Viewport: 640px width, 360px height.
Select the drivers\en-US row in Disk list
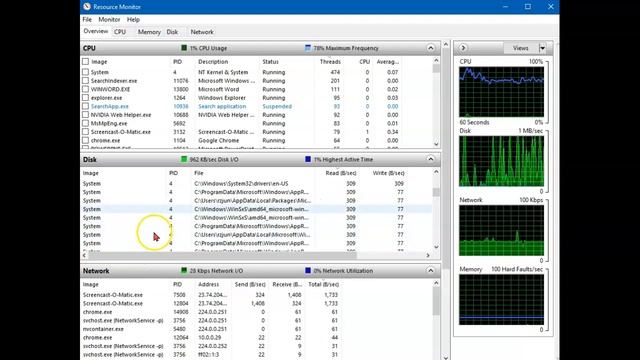256,184
